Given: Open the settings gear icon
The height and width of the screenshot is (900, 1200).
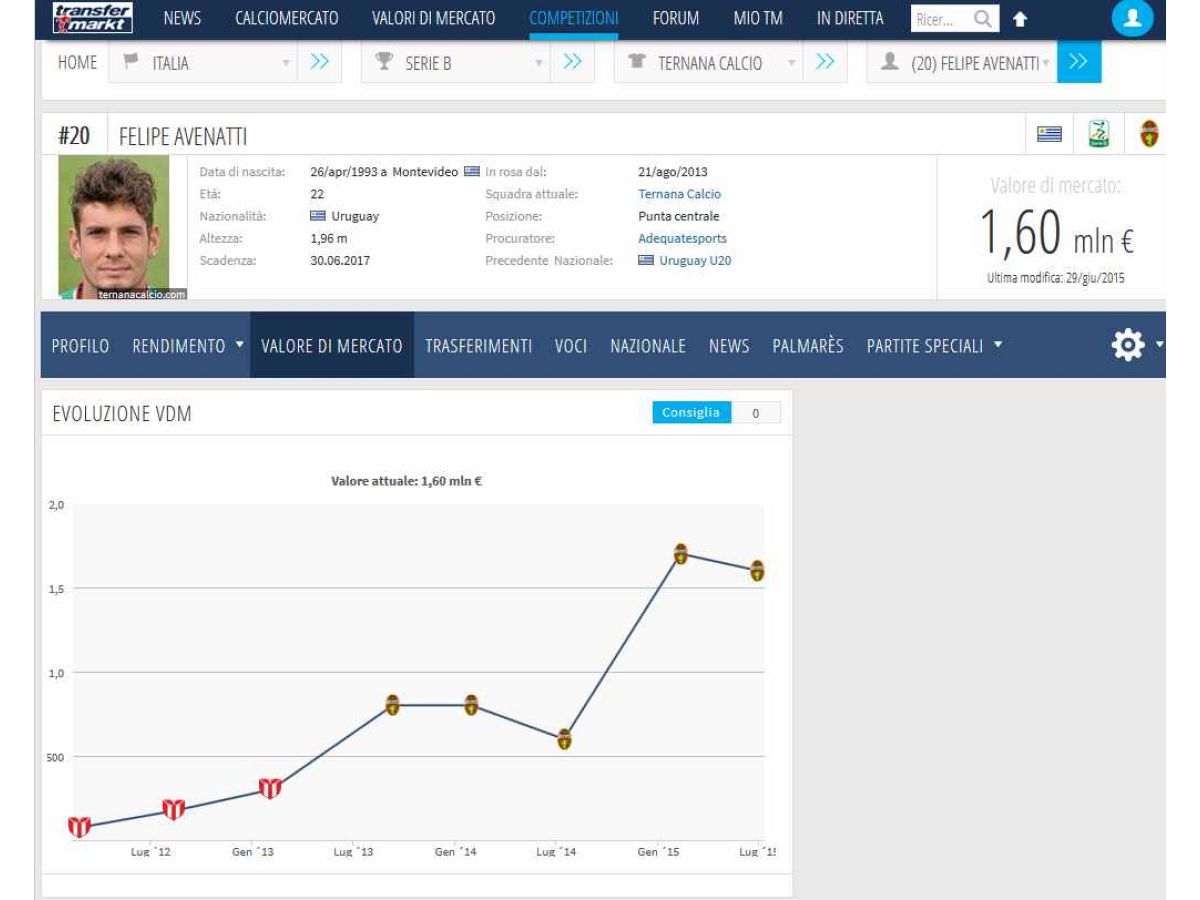Looking at the screenshot, I should click(x=1128, y=345).
